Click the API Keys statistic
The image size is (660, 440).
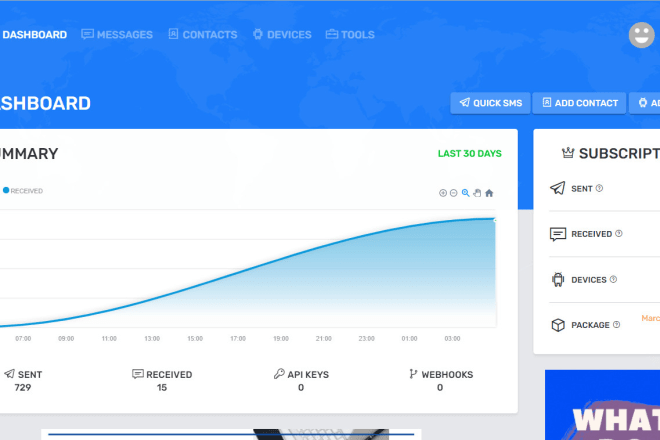(x=301, y=380)
